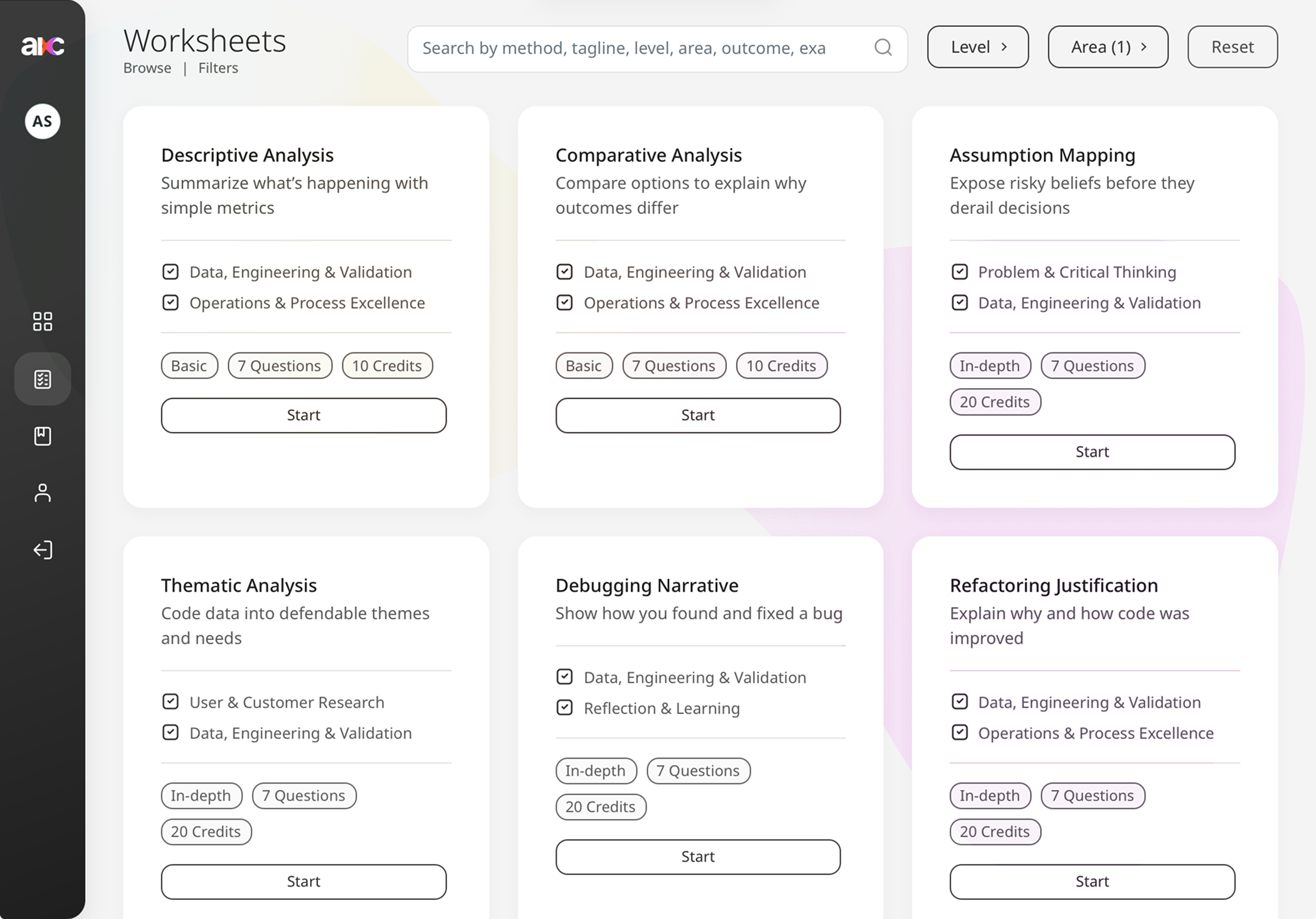Expand the Level filter dropdown
Screen dimensions: 1316x919
pyautogui.click(x=978, y=47)
